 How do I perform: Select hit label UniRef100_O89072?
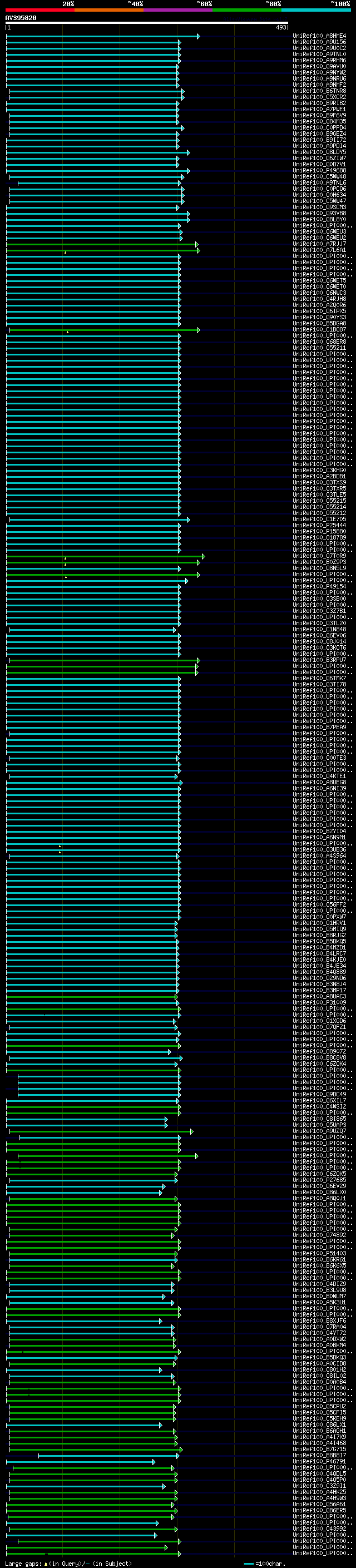[319, 1051]
